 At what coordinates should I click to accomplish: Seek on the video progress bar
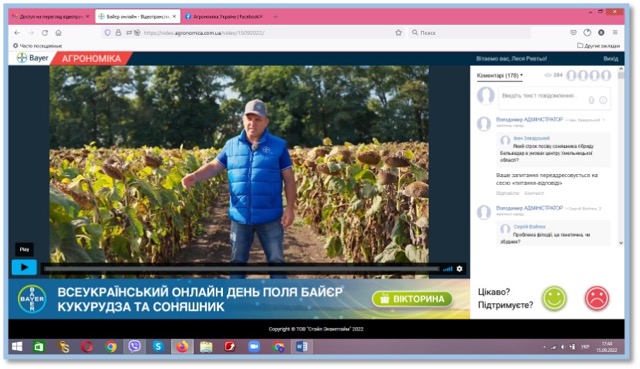coord(241,269)
